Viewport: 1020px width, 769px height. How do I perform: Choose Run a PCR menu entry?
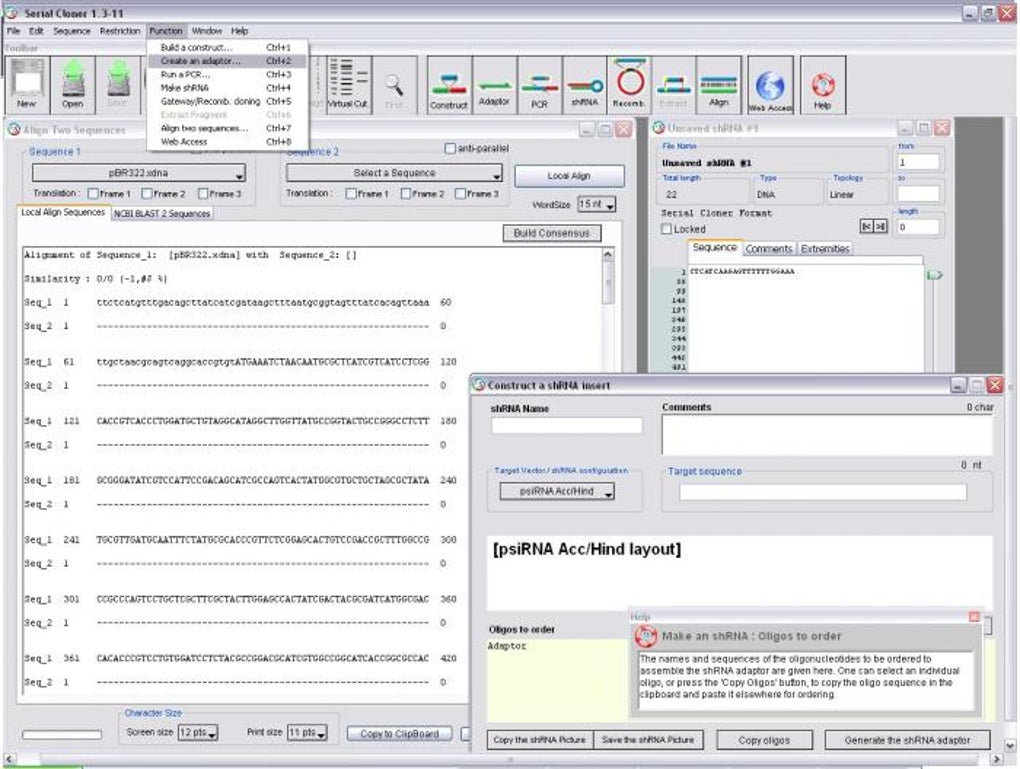[226, 74]
